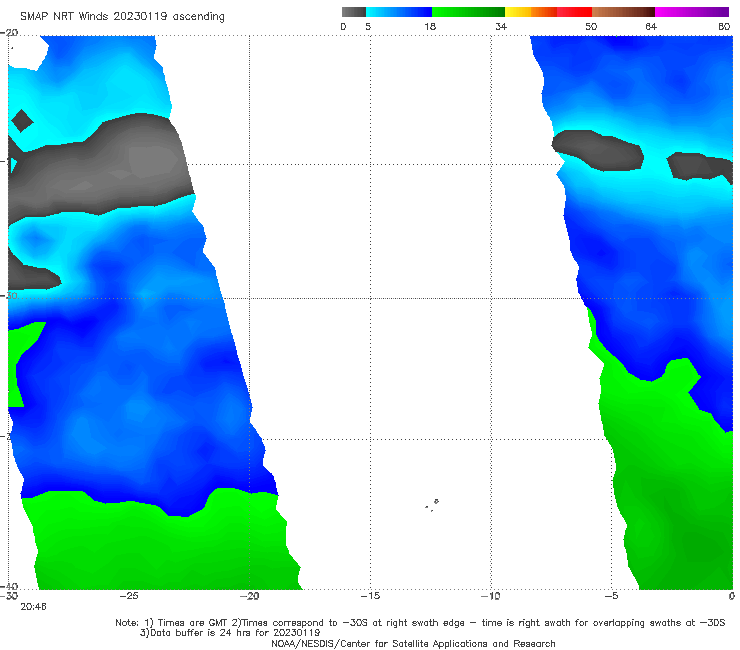Image resolution: width=740 pixels, height=650 pixels.
Task: Click the small island markers near -12 longitude
Action: coord(432,505)
